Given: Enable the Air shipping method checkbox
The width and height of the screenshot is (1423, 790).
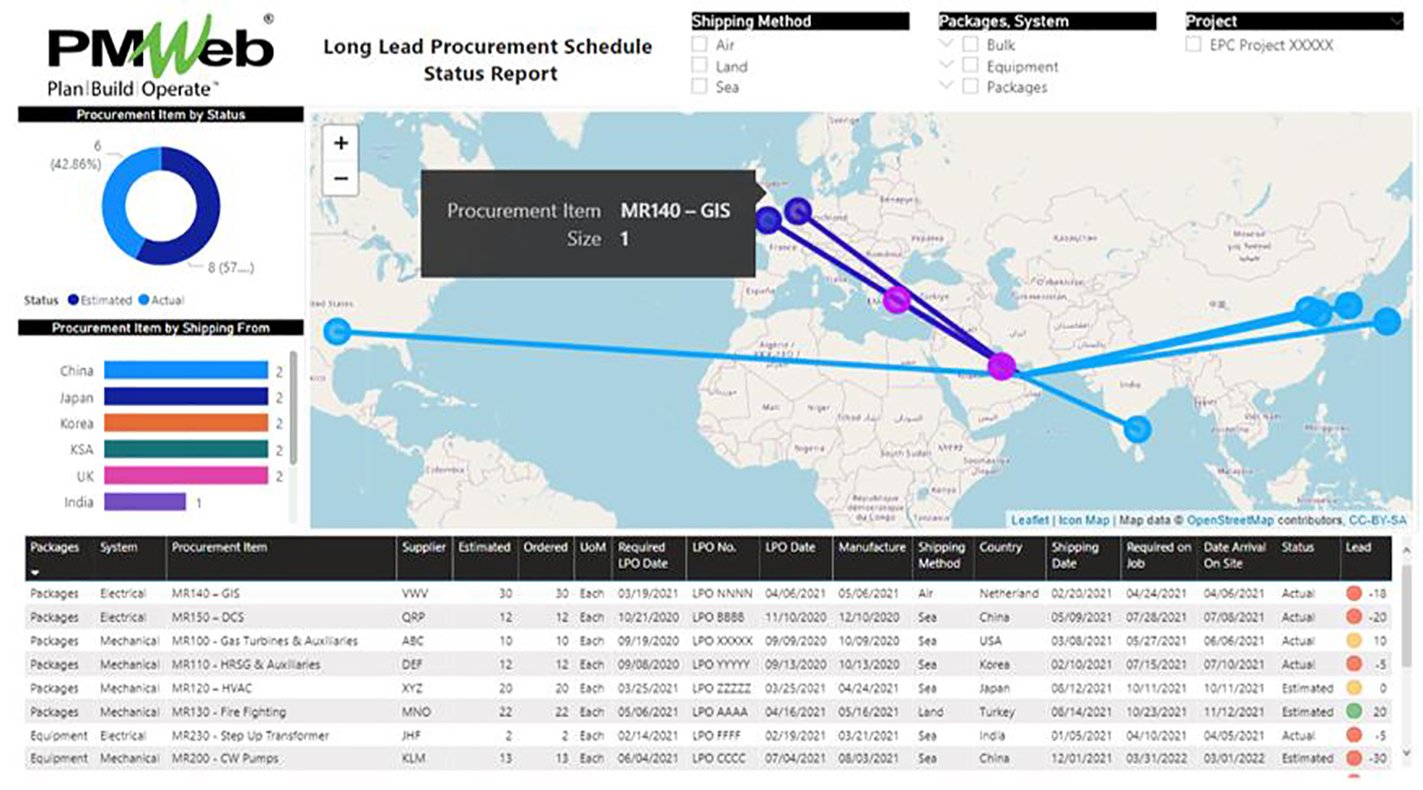Looking at the screenshot, I should 700,45.
